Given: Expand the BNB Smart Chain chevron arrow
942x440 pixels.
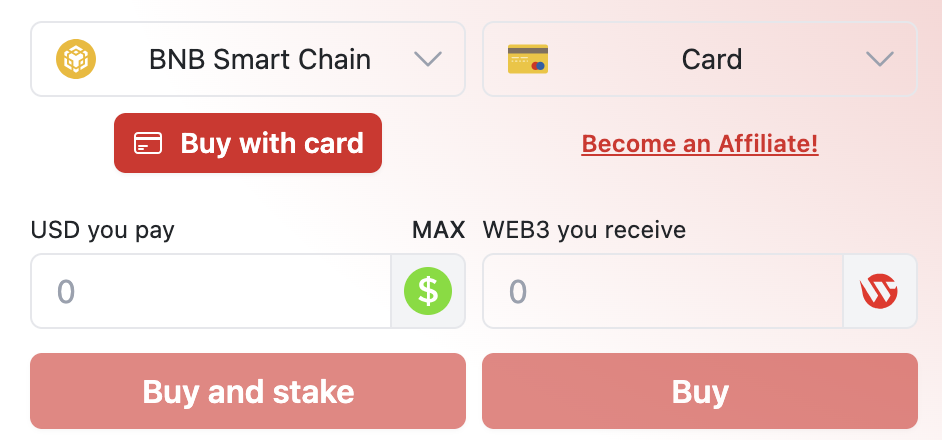Looking at the screenshot, I should pos(428,59).
